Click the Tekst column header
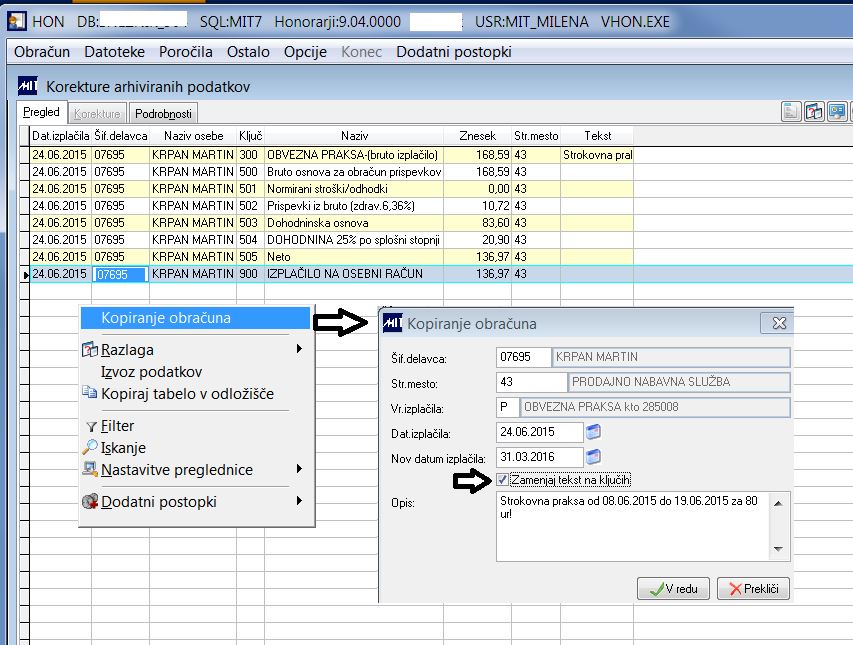This screenshot has width=853, height=645. (597, 135)
